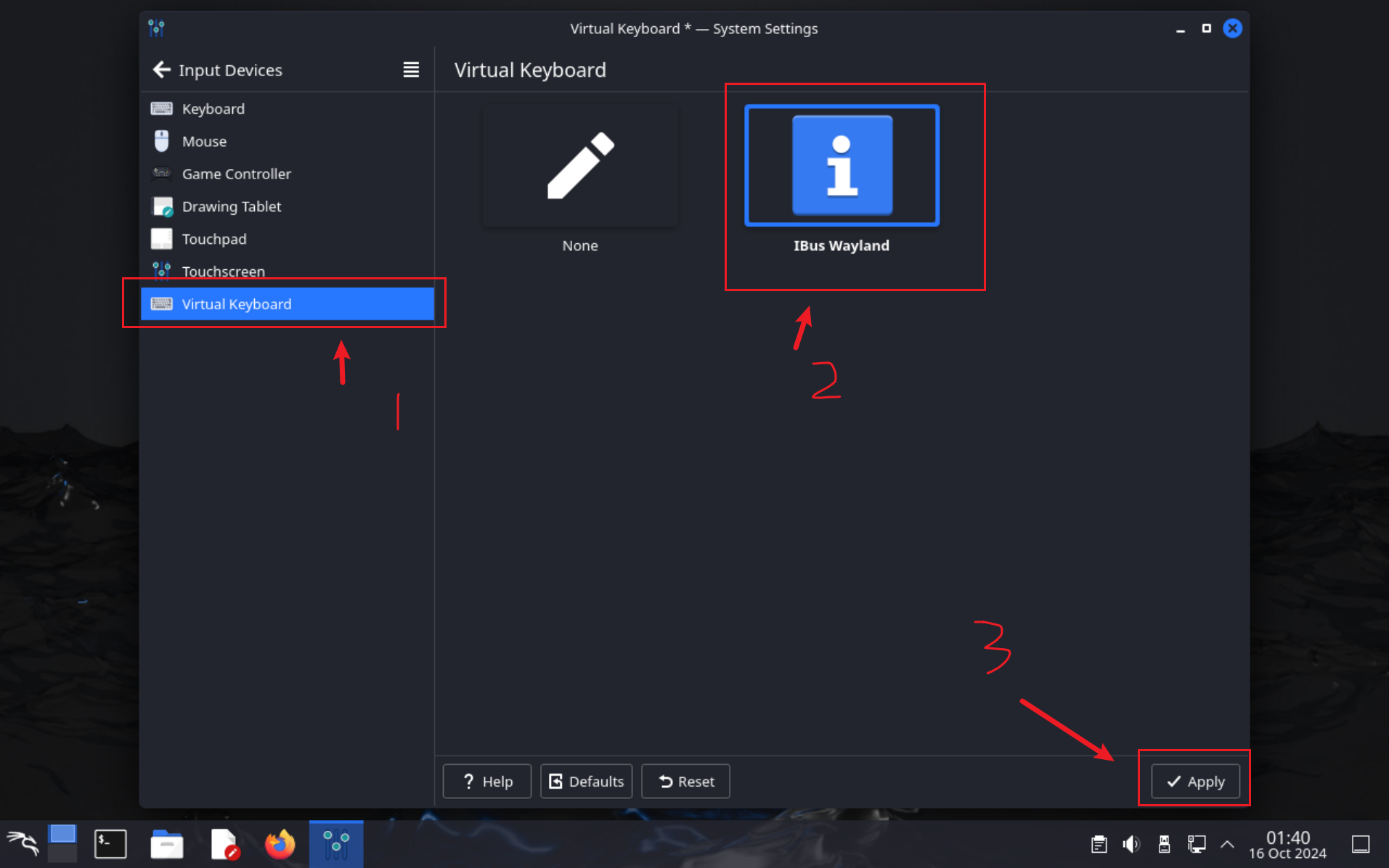Minimize the System Settings window
The width and height of the screenshot is (1389, 868).
(x=1181, y=29)
